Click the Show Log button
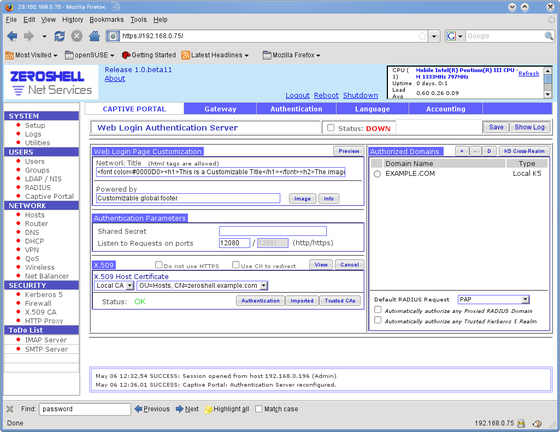The image size is (560, 432). (x=529, y=127)
